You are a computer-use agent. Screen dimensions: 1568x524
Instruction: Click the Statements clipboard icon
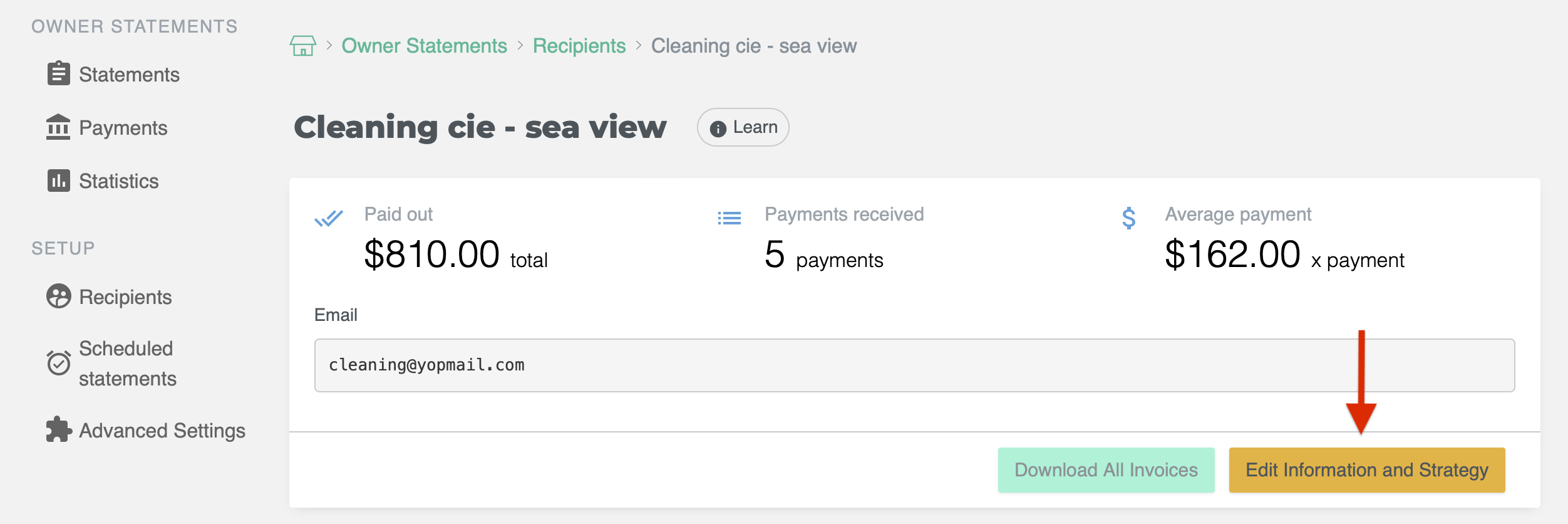click(59, 73)
